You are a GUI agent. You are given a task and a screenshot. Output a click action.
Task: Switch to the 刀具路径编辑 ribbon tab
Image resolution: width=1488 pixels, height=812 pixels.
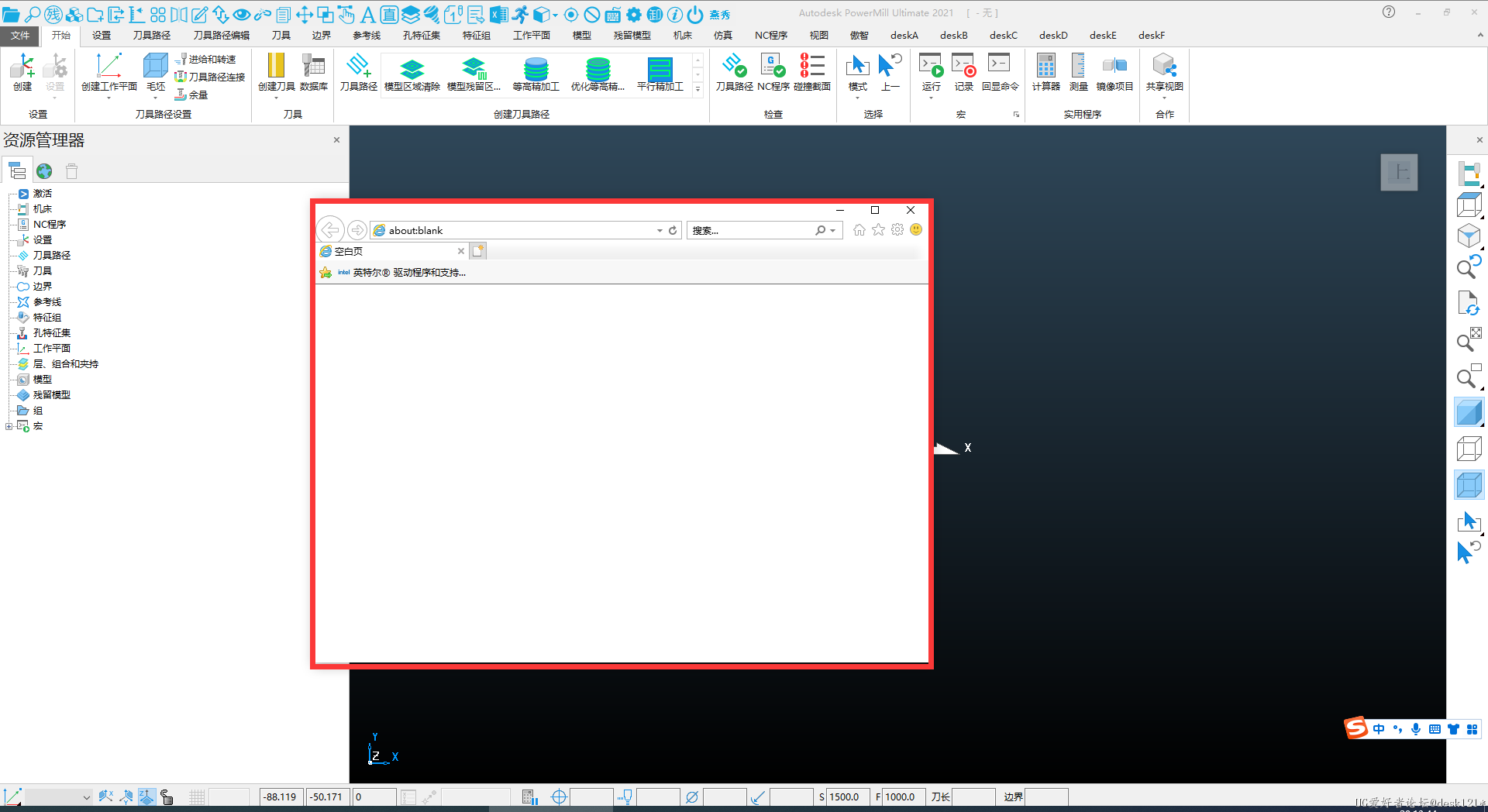[222, 35]
